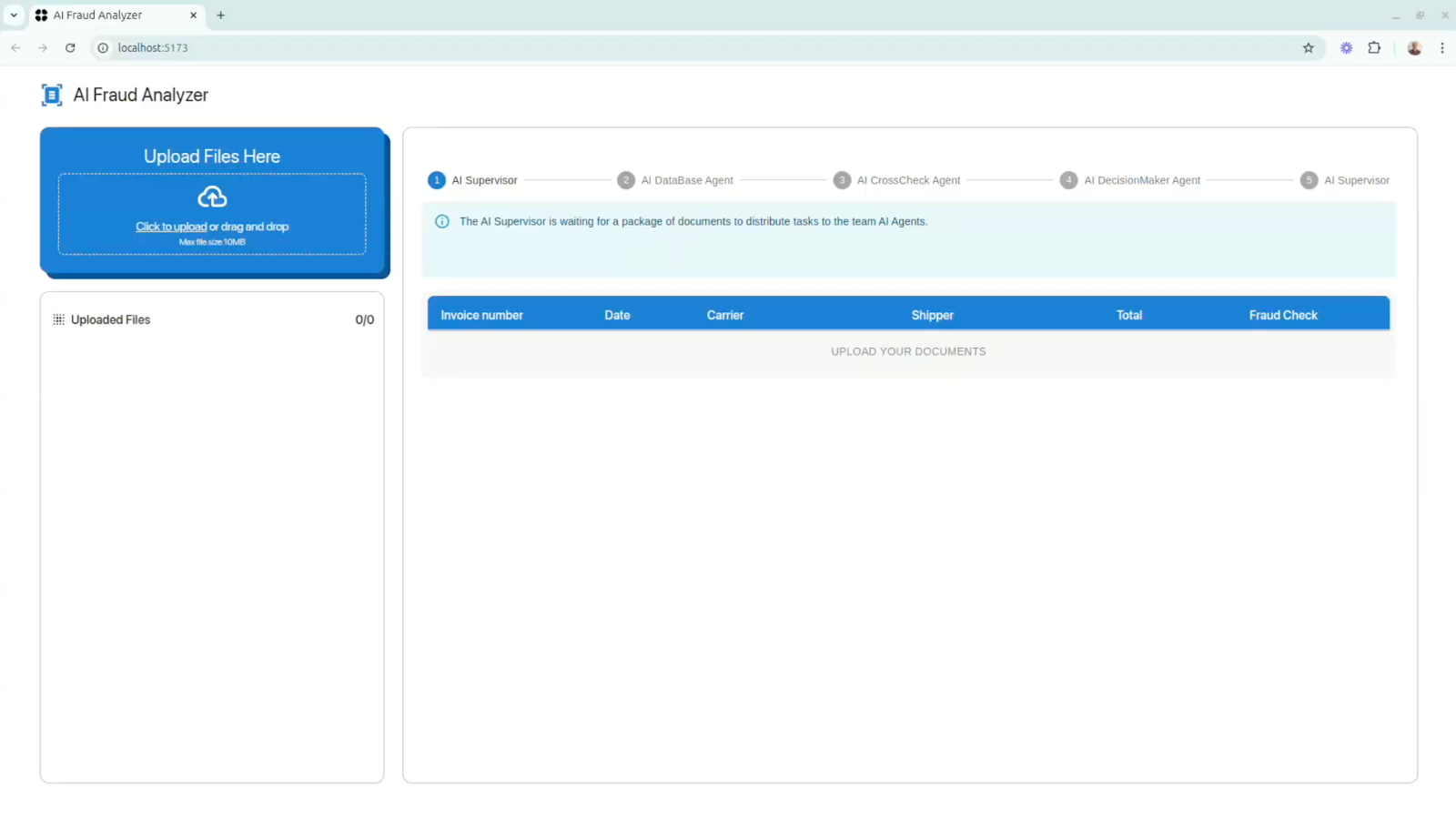Open the browser extensions puzzle icon
This screenshot has width=1456, height=819.
tap(1374, 48)
